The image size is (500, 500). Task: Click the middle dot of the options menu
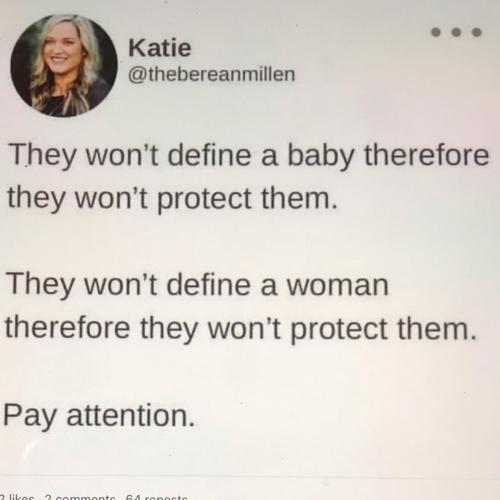click(456, 32)
